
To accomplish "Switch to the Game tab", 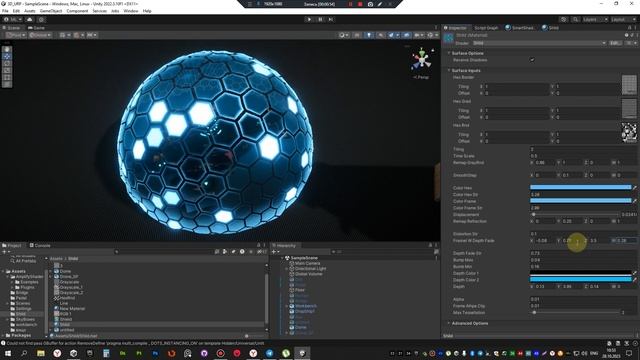I will [37, 28].
